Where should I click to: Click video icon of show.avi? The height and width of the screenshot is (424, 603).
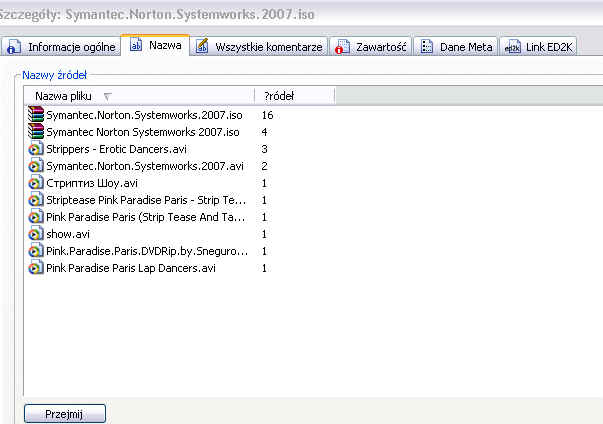tap(36, 234)
